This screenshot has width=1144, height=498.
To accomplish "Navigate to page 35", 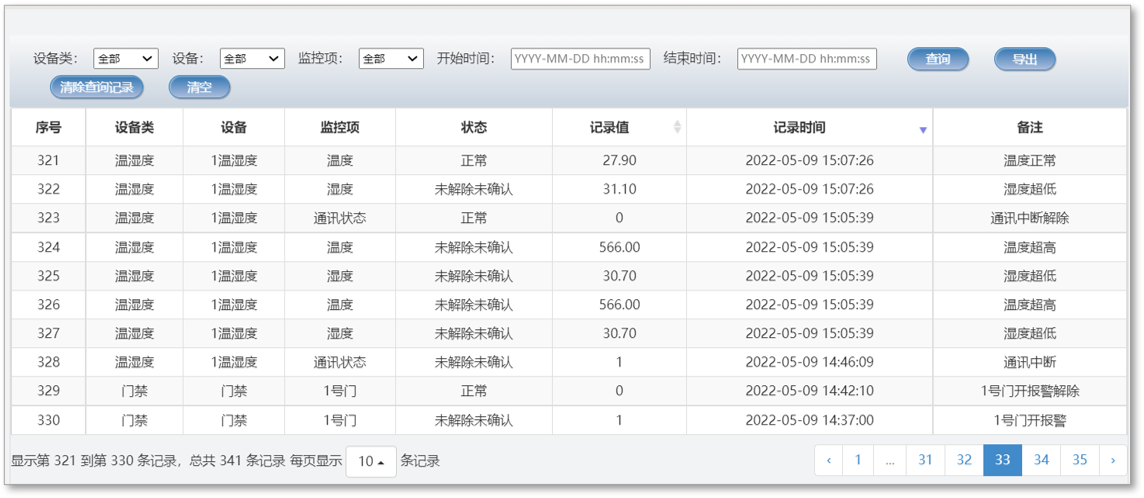I will (x=1079, y=460).
